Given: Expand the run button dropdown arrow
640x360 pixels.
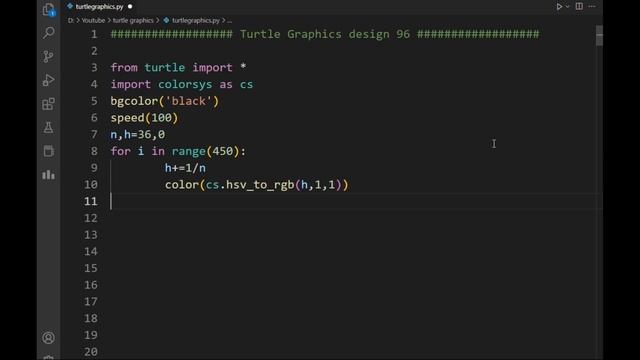Looking at the screenshot, I should pyautogui.click(x=567, y=7).
